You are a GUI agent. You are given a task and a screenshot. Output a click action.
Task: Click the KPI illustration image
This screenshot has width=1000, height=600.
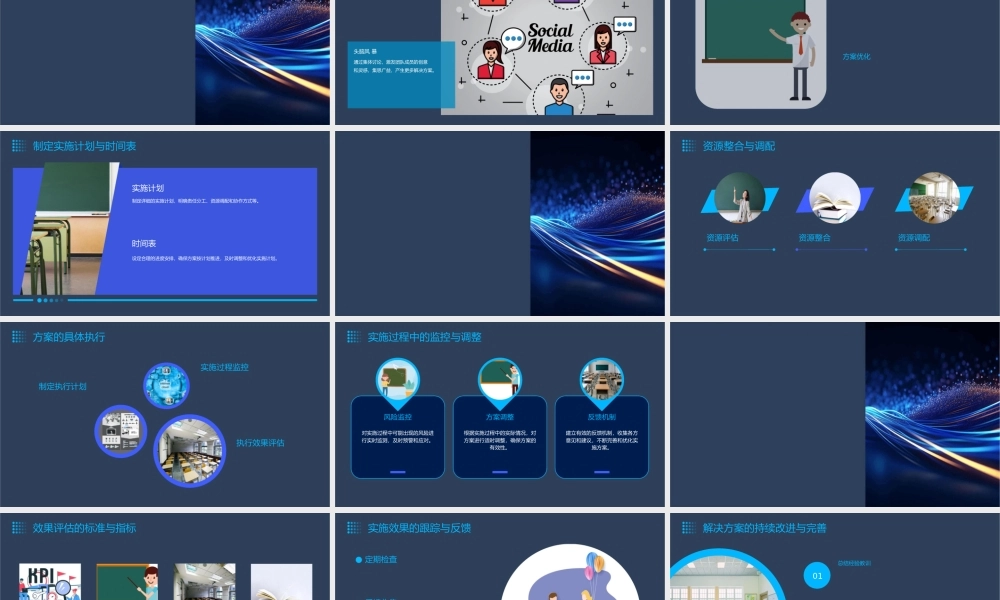pyautogui.click(x=50, y=582)
